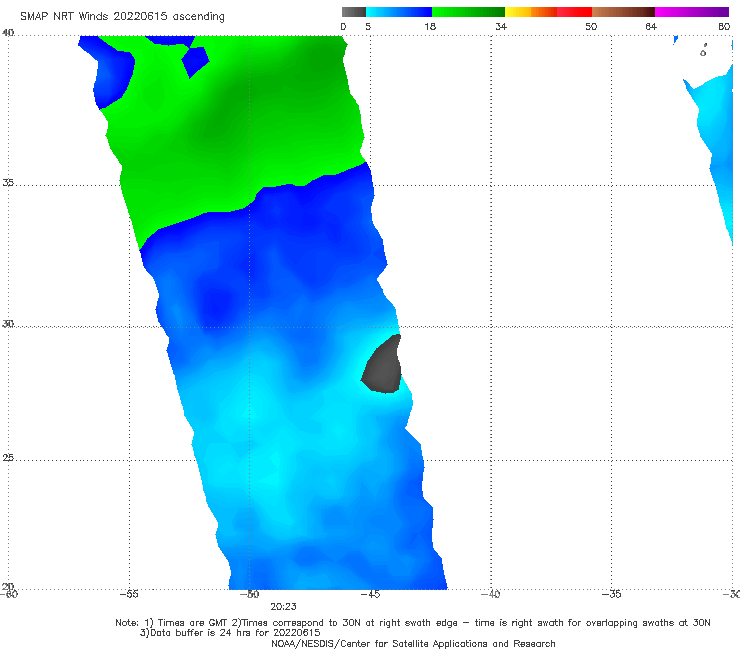Click the '18' color bar tick label

click(430, 26)
